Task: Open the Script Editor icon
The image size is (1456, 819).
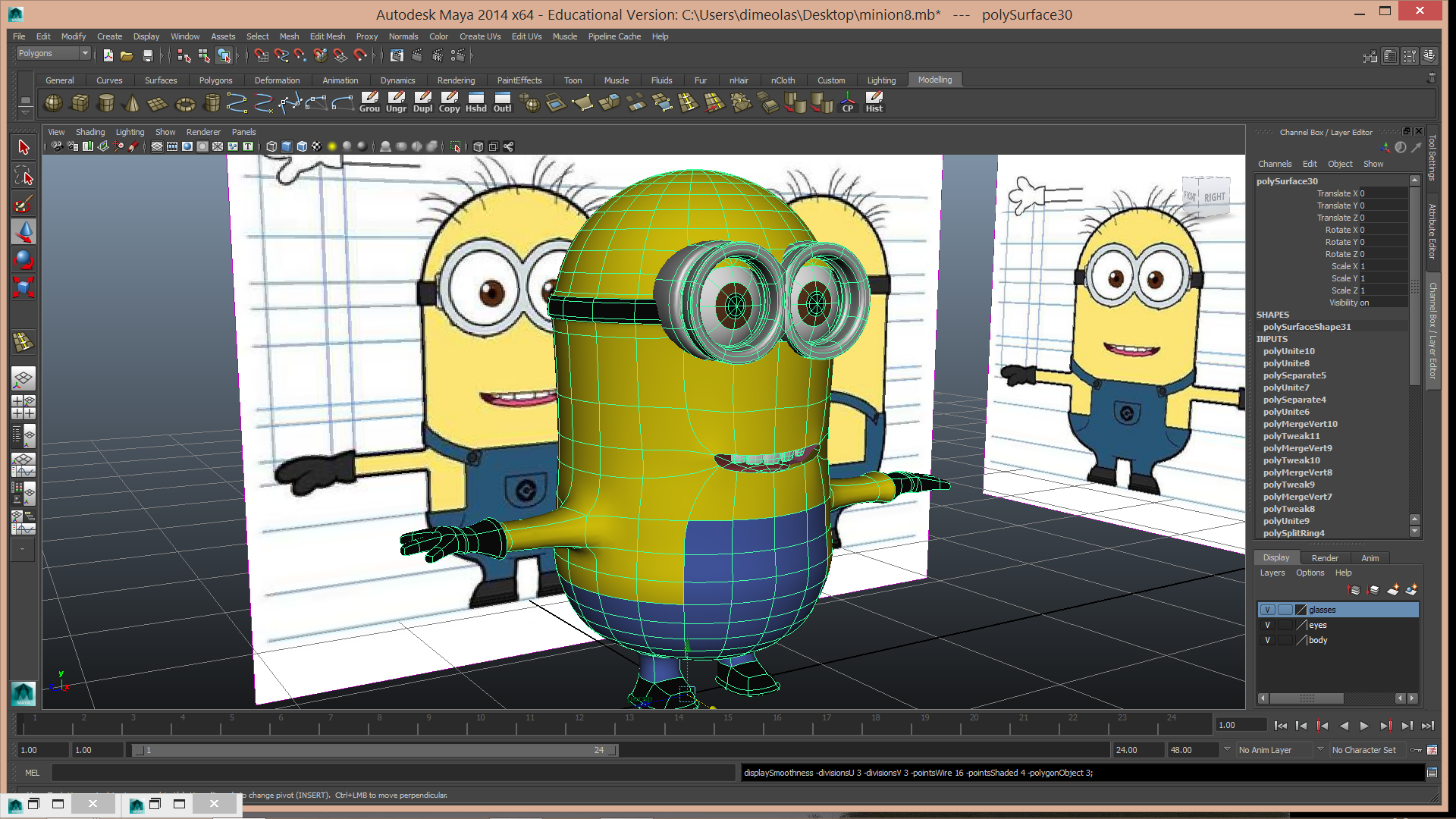Action: tap(1432, 773)
